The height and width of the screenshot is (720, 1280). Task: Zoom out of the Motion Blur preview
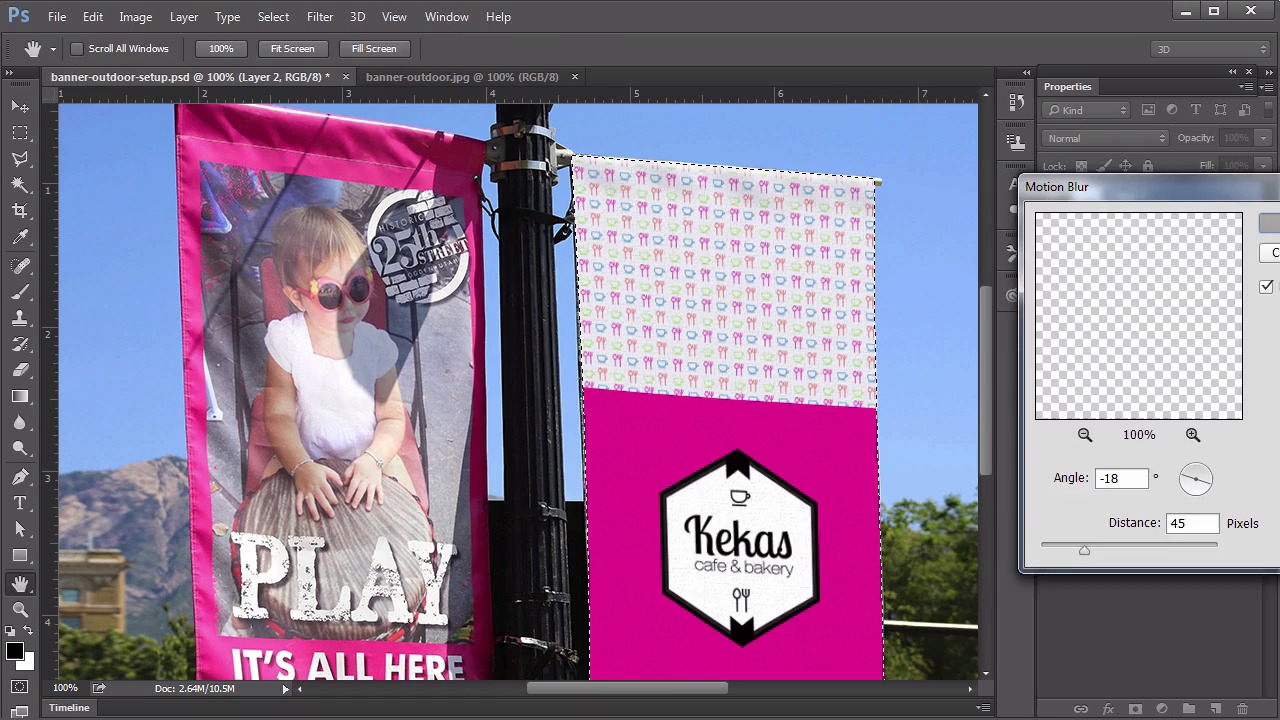coord(1085,435)
